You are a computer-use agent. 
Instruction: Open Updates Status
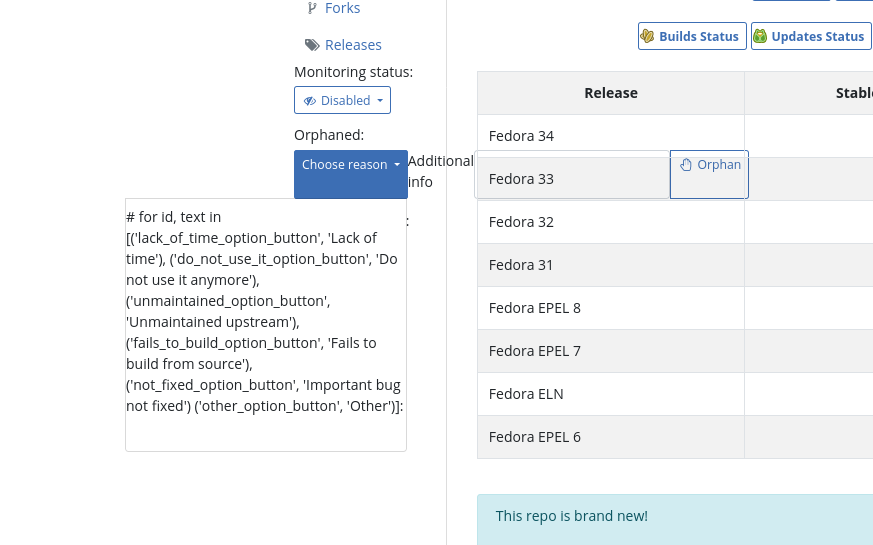811,36
